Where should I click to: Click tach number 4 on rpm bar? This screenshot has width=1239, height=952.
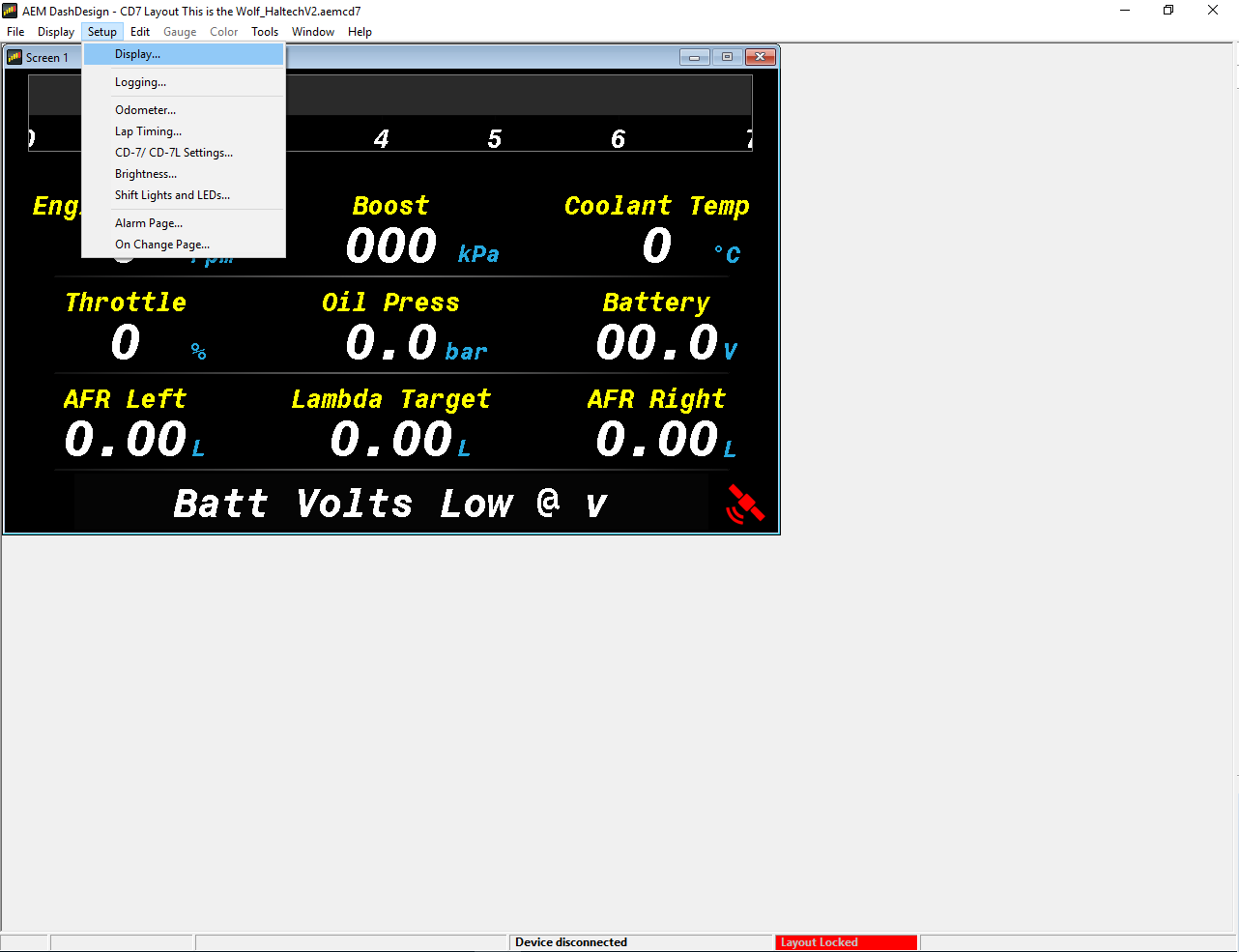click(x=382, y=139)
